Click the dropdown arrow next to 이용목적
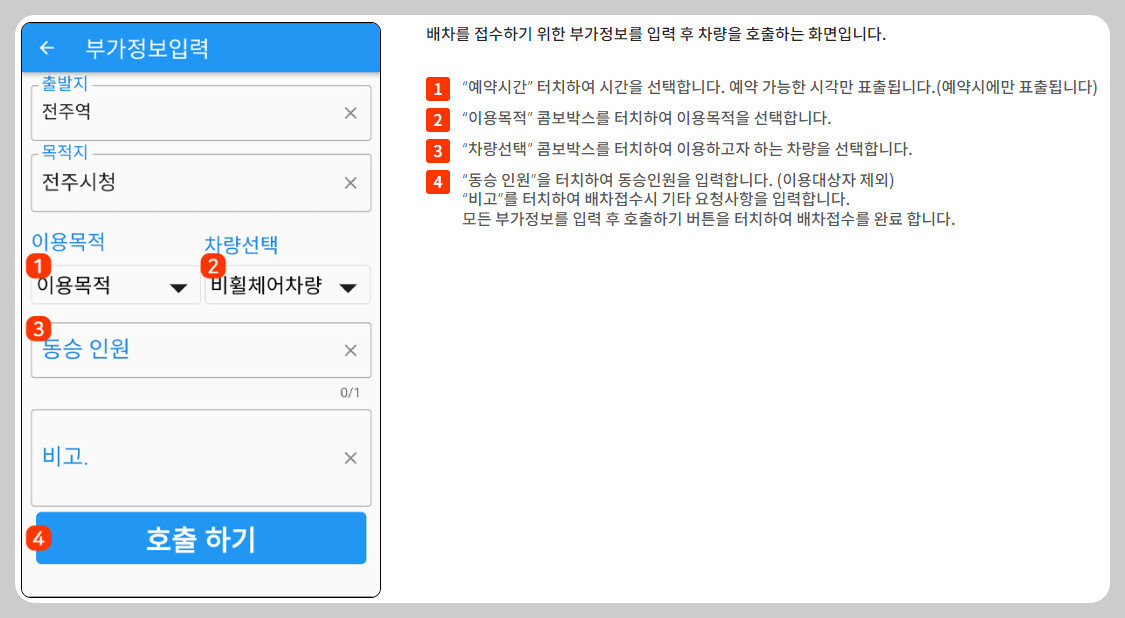The image size is (1125, 618). click(180, 285)
